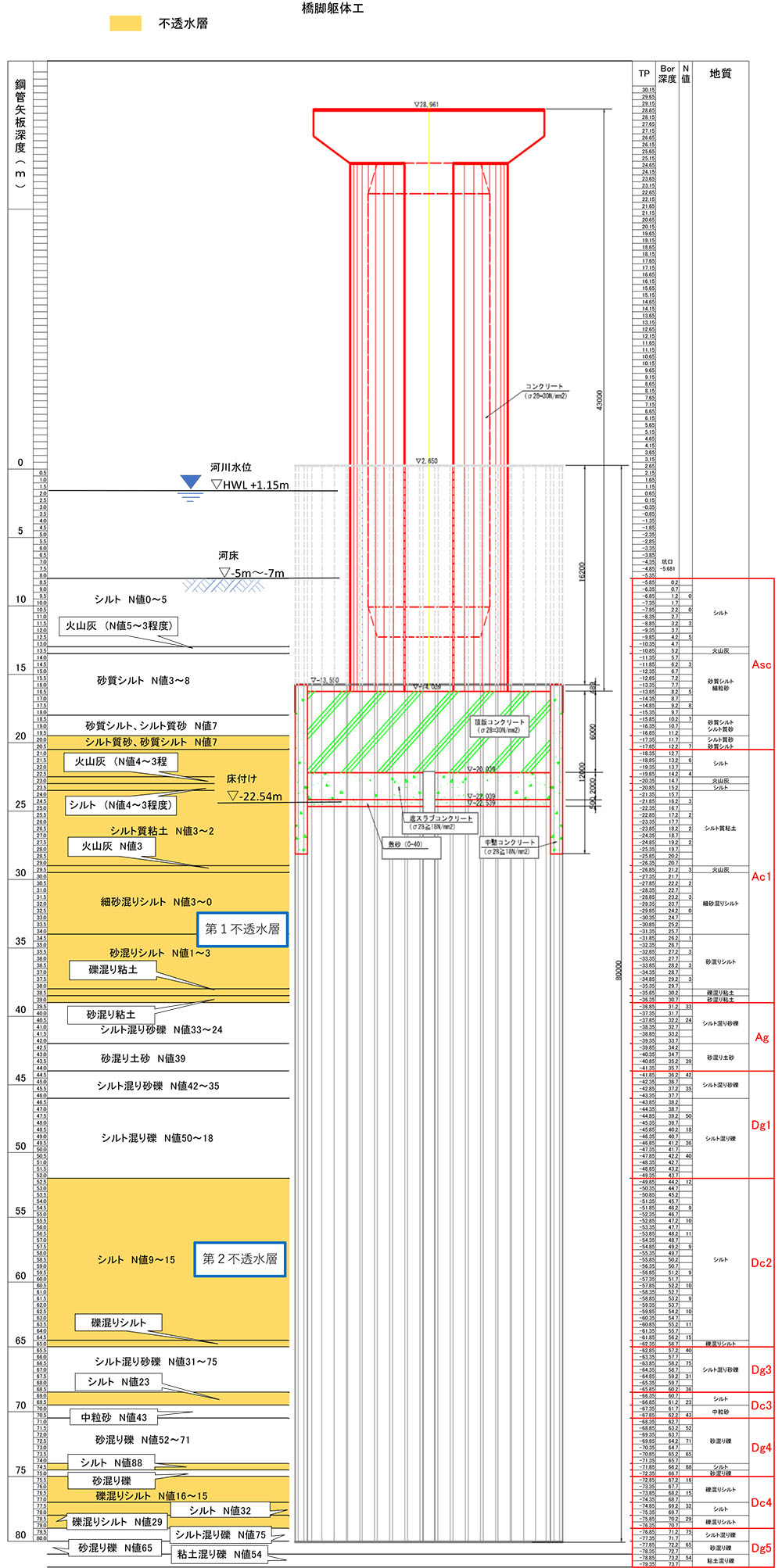The width and height of the screenshot is (782, 1568).
Task: Click the 床付け -22.54m elevation marker
Action: click(254, 796)
